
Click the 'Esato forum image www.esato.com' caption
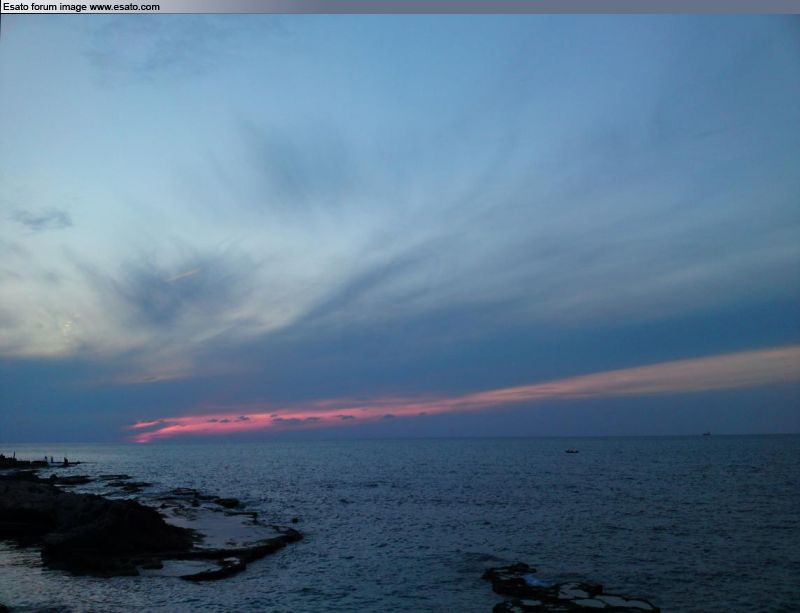point(81,7)
